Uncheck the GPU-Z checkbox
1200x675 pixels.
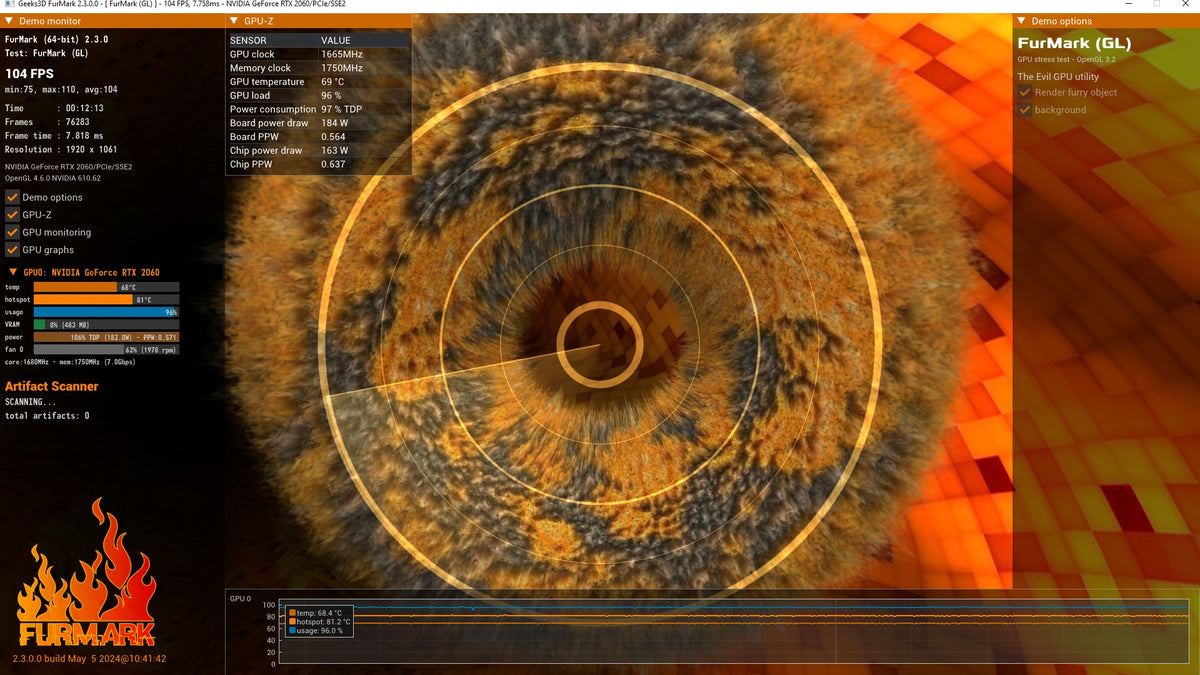[13, 215]
